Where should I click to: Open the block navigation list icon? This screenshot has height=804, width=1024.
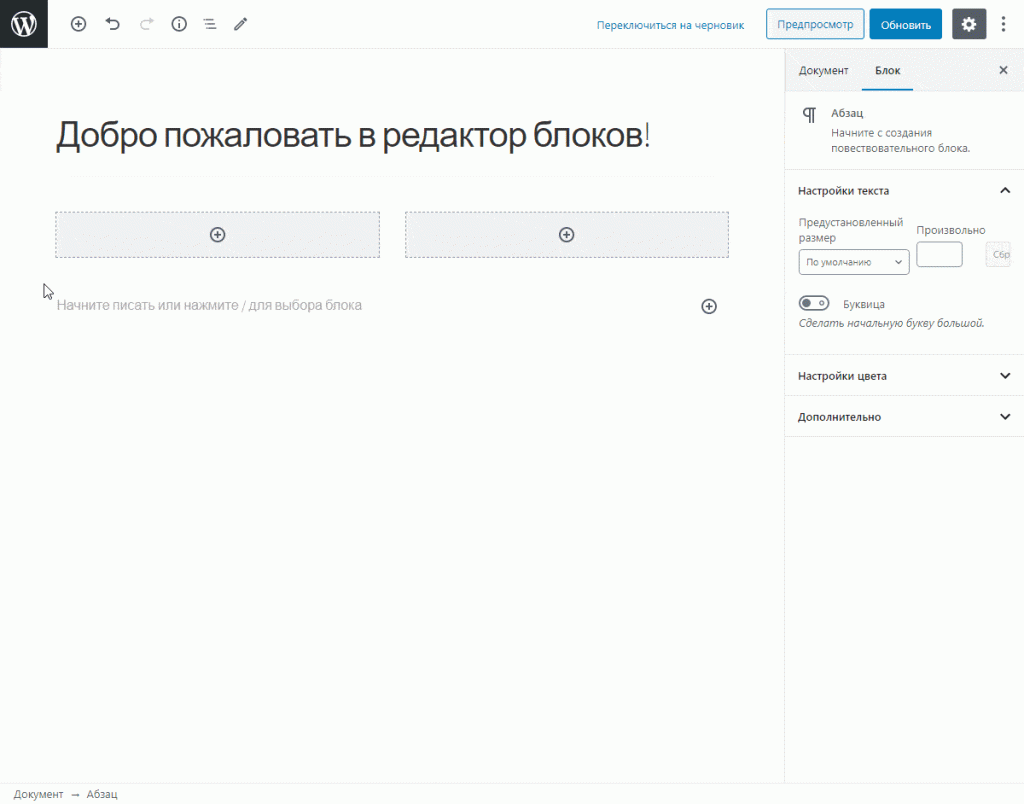pyautogui.click(x=209, y=24)
